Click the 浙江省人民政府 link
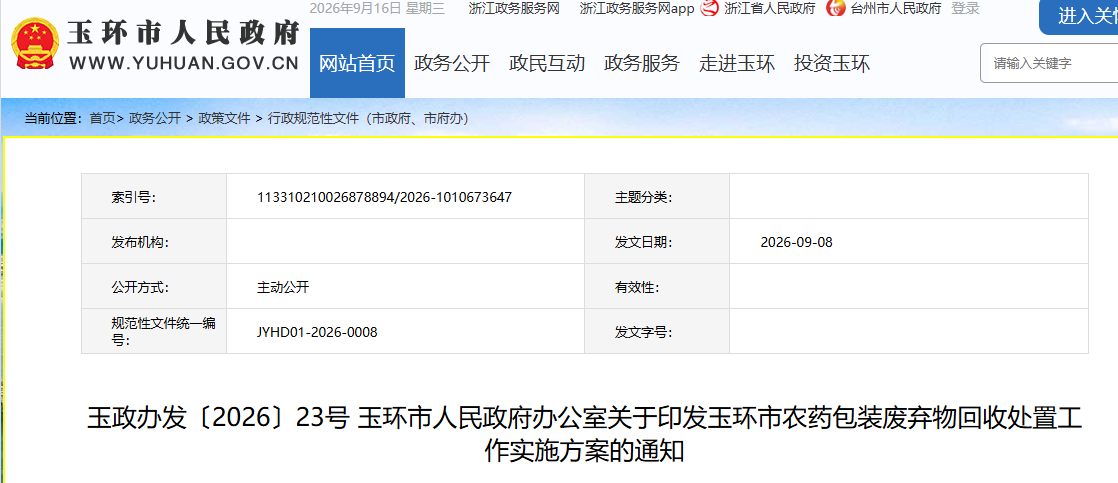Image resolution: width=1118 pixels, height=483 pixels. click(x=769, y=9)
